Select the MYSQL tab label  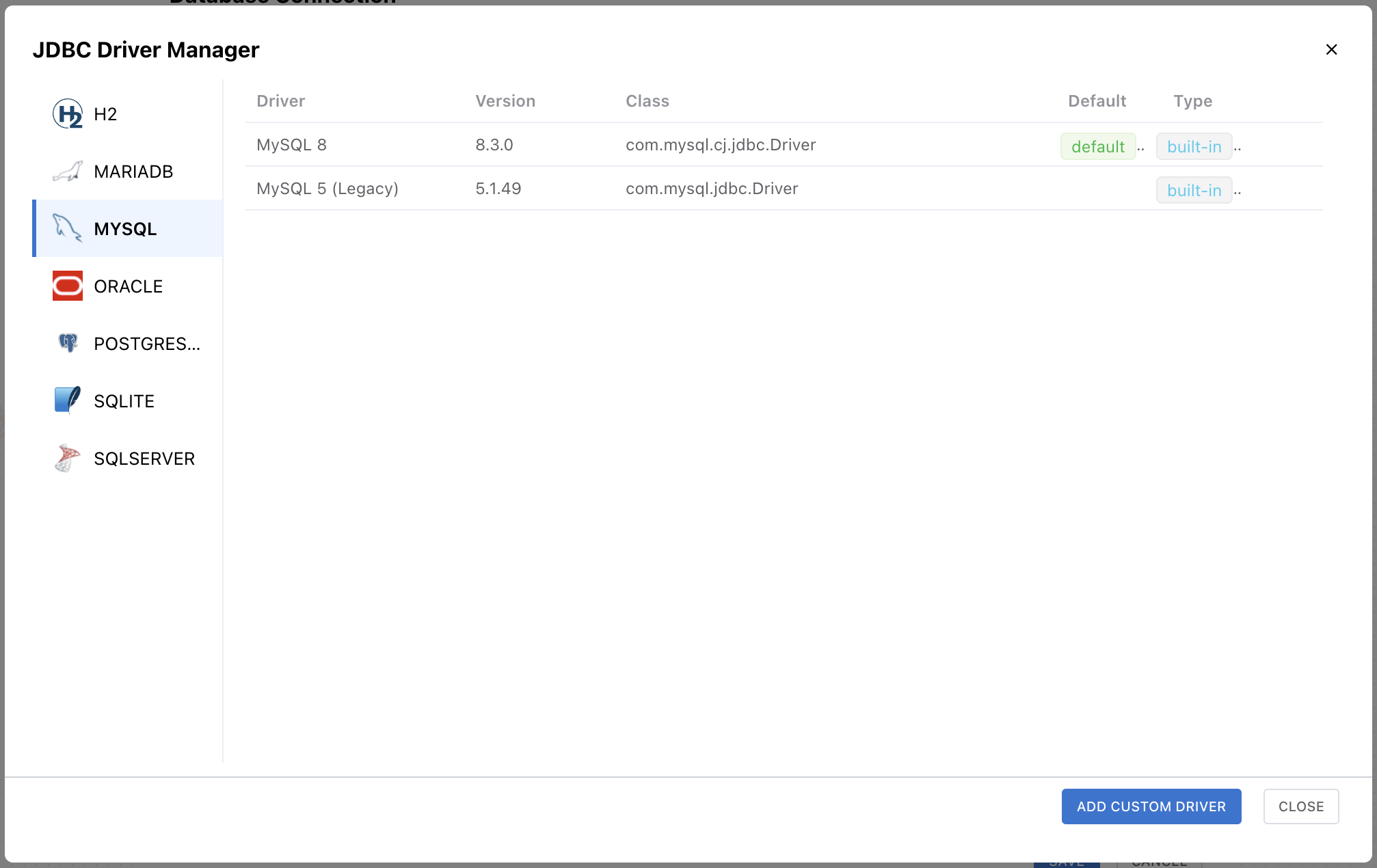(x=125, y=229)
